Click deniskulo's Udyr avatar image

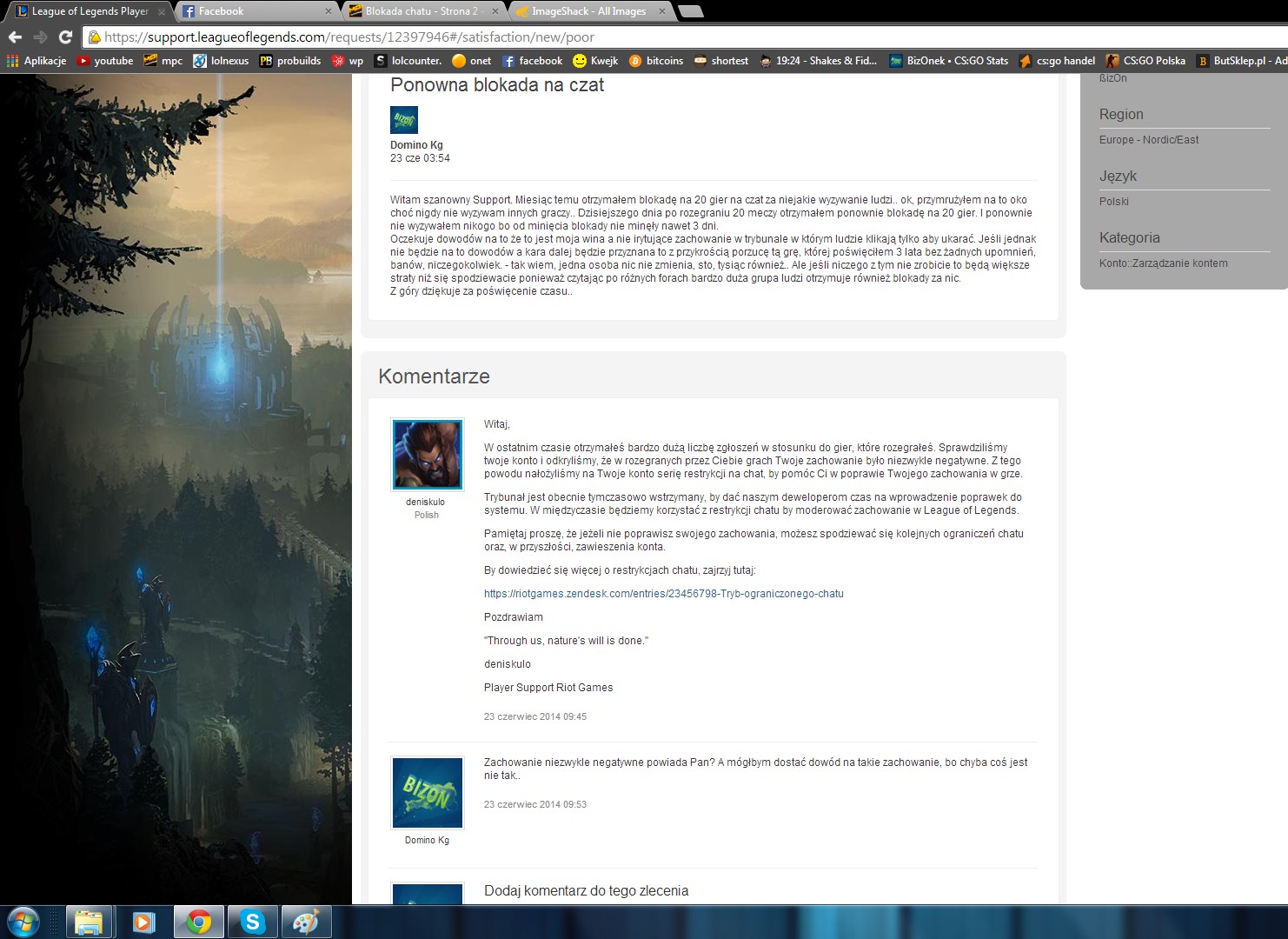pos(427,455)
